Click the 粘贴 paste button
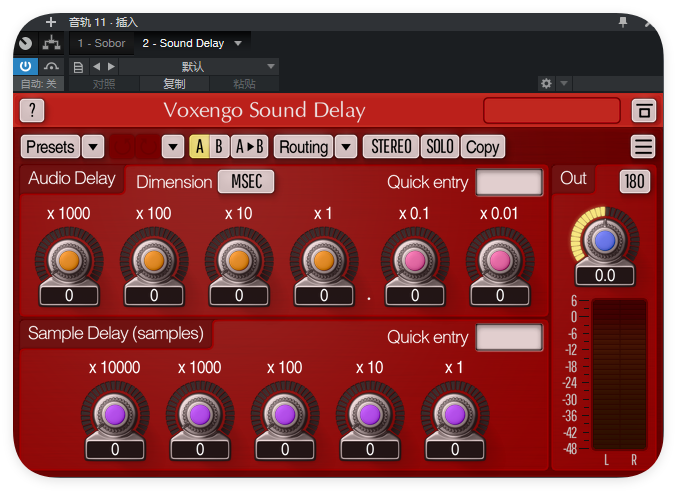Screen dimensions: 677x491 point(244,83)
